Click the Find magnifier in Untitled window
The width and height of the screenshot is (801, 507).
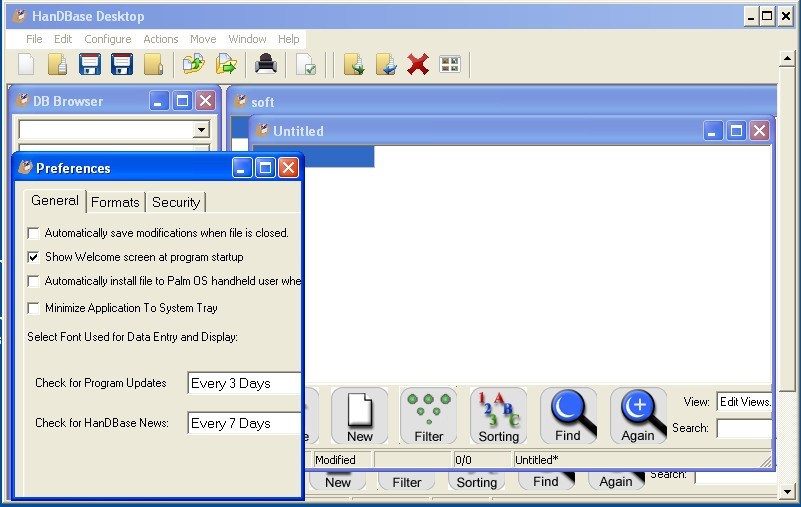568,416
